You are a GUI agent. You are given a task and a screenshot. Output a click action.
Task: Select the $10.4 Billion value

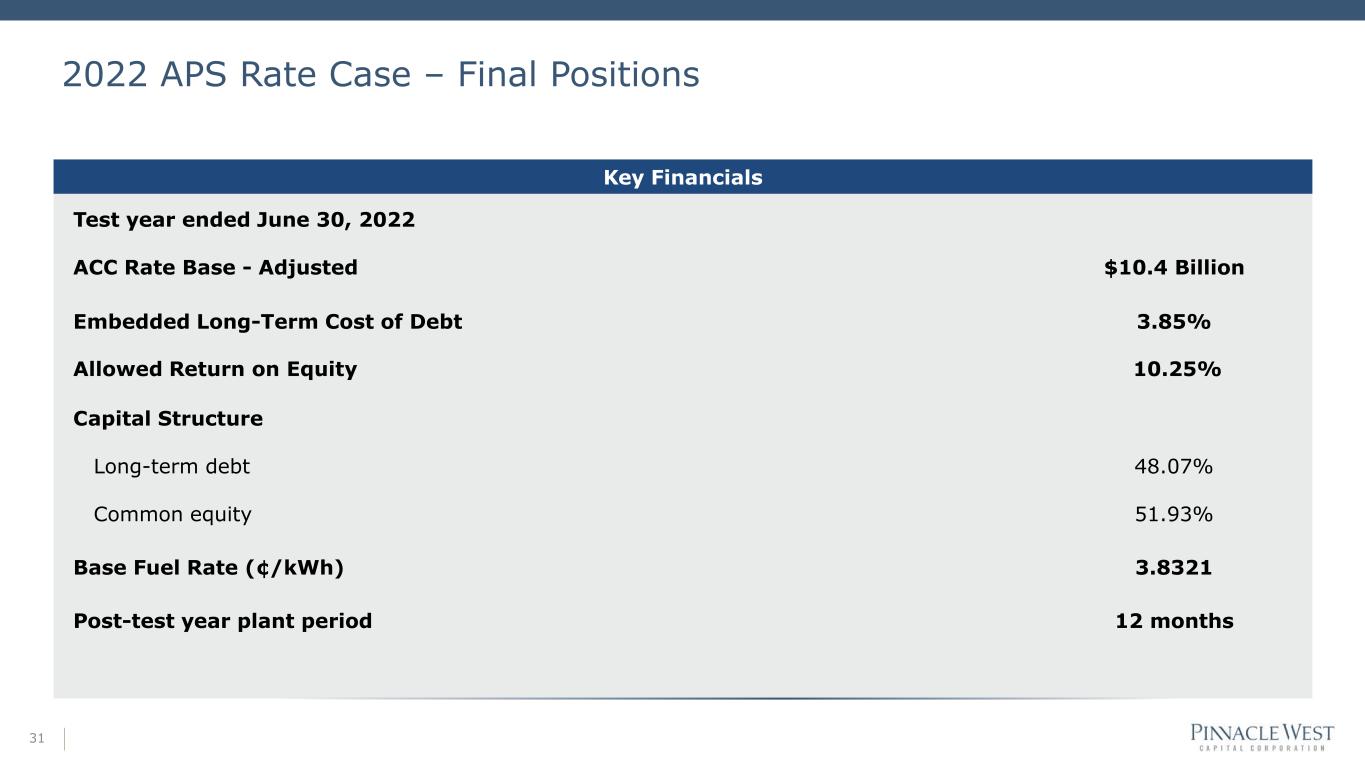click(x=1174, y=268)
